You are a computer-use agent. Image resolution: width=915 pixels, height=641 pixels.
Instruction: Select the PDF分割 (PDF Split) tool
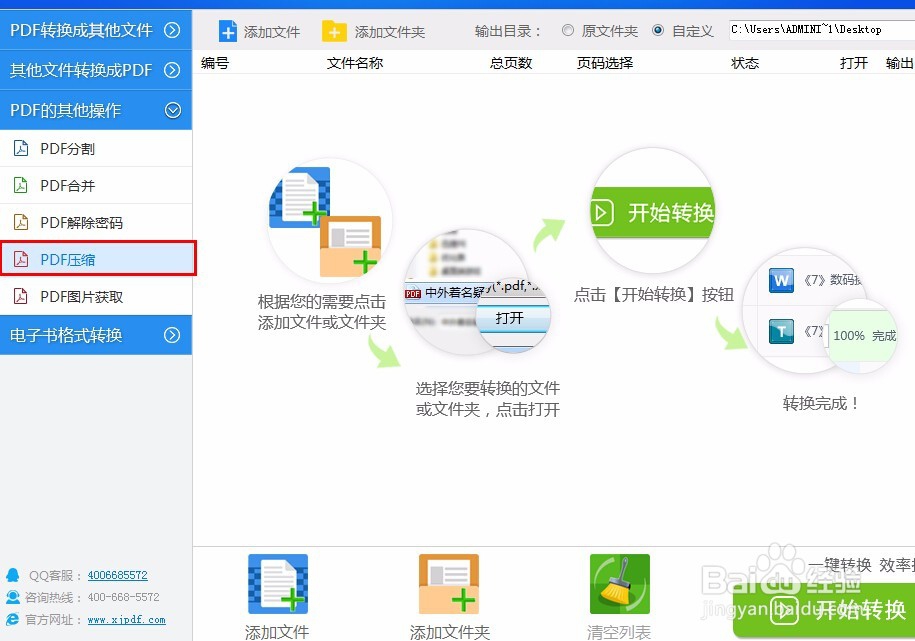point(96,148)
